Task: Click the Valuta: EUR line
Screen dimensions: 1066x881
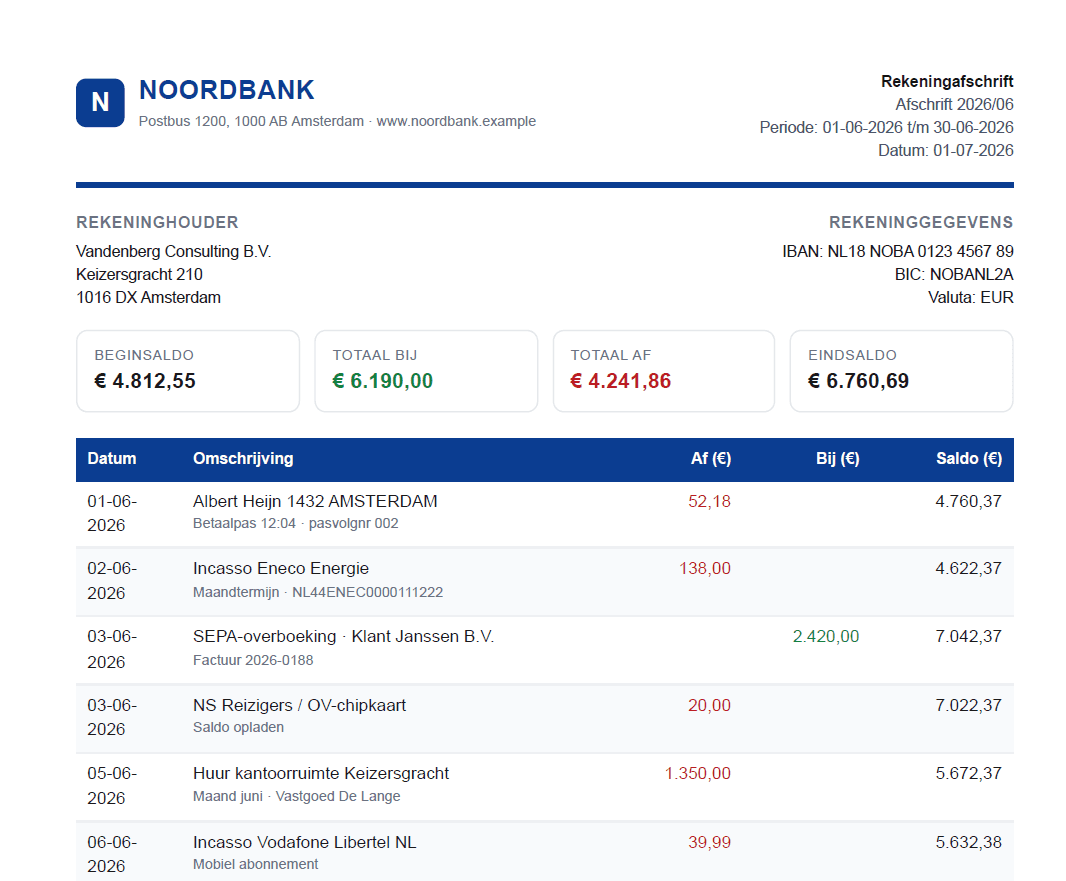Action: click(x=971, y=298)
